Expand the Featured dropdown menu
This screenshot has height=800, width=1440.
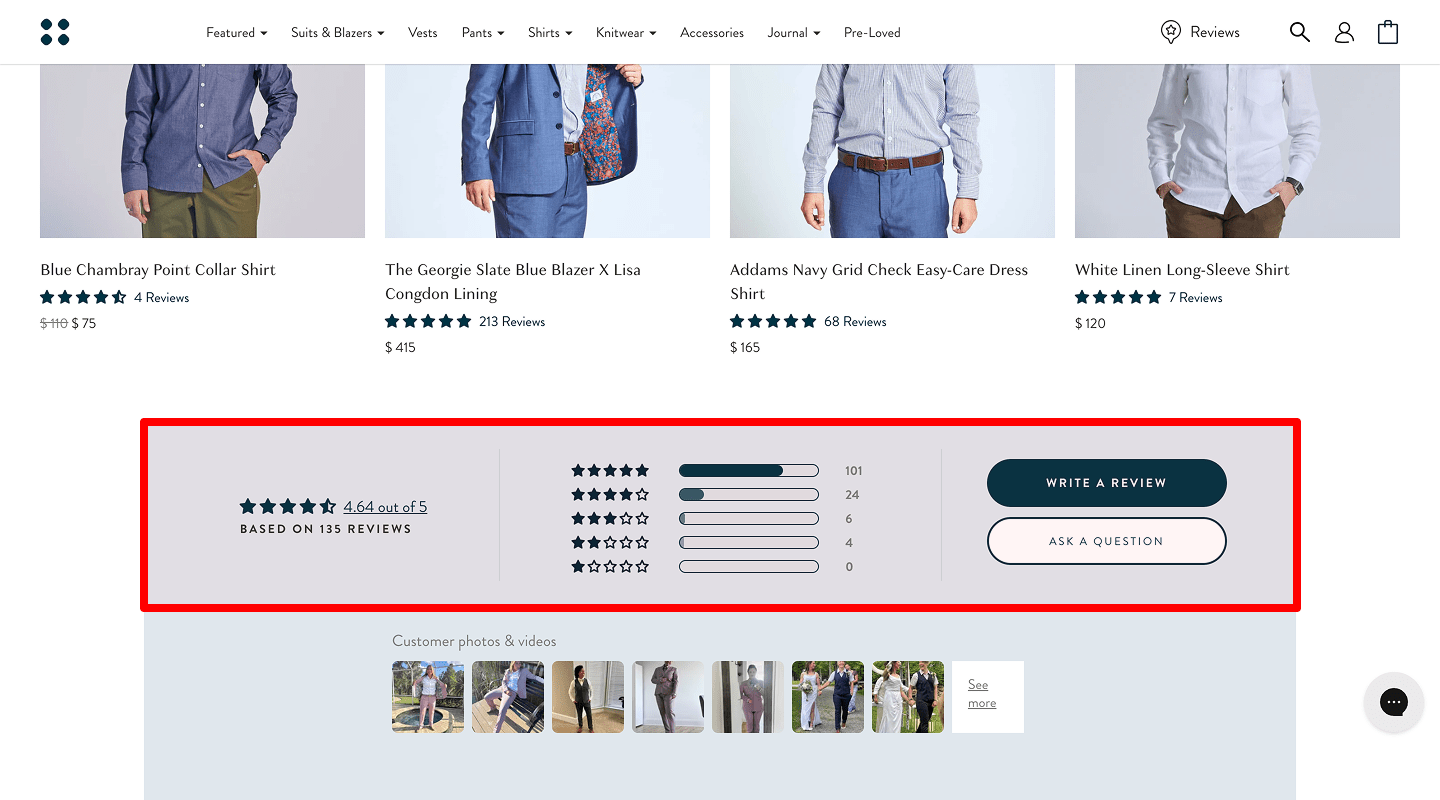[x=236, y=33]
